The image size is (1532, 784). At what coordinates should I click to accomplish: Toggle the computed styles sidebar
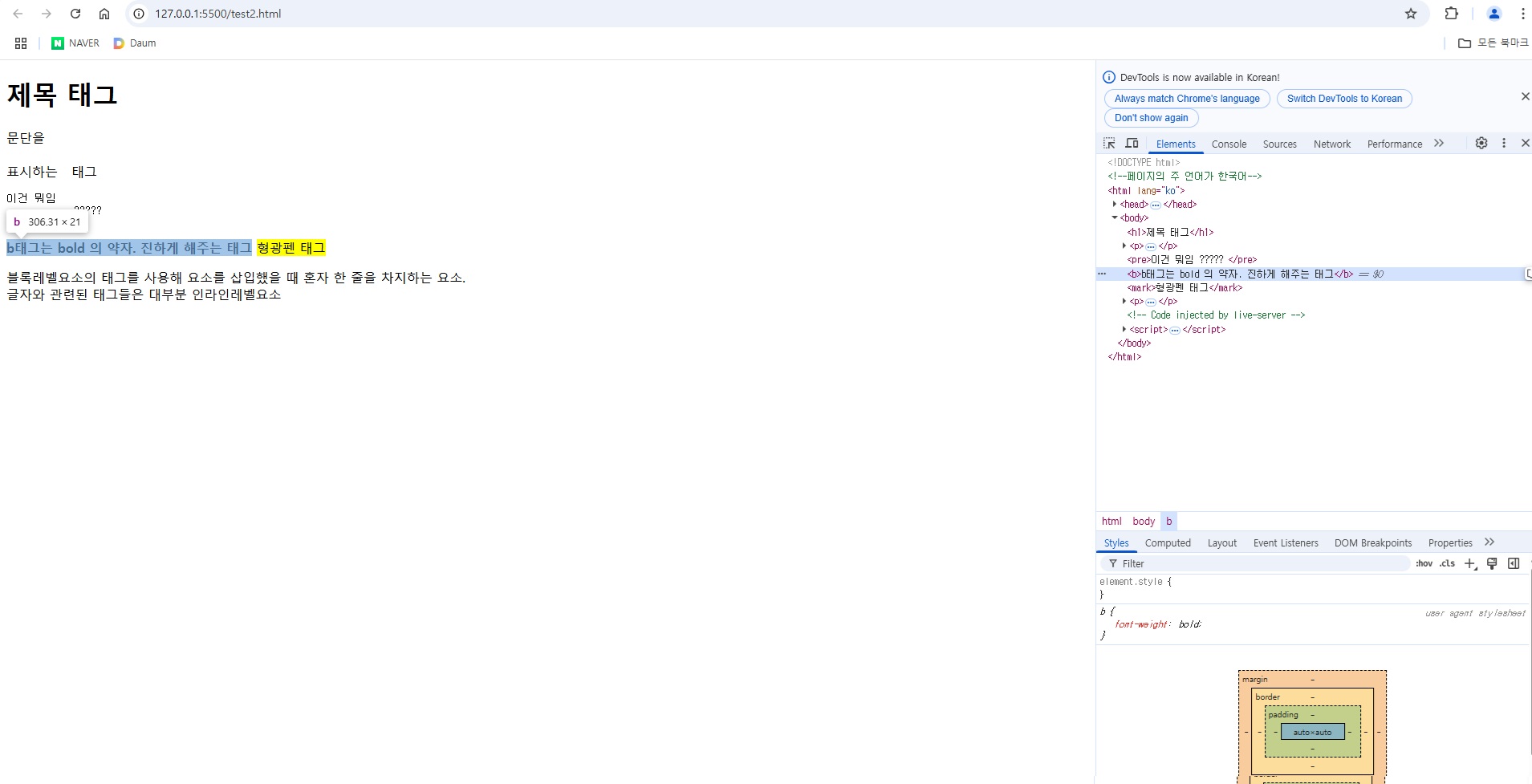(1514, 563)
